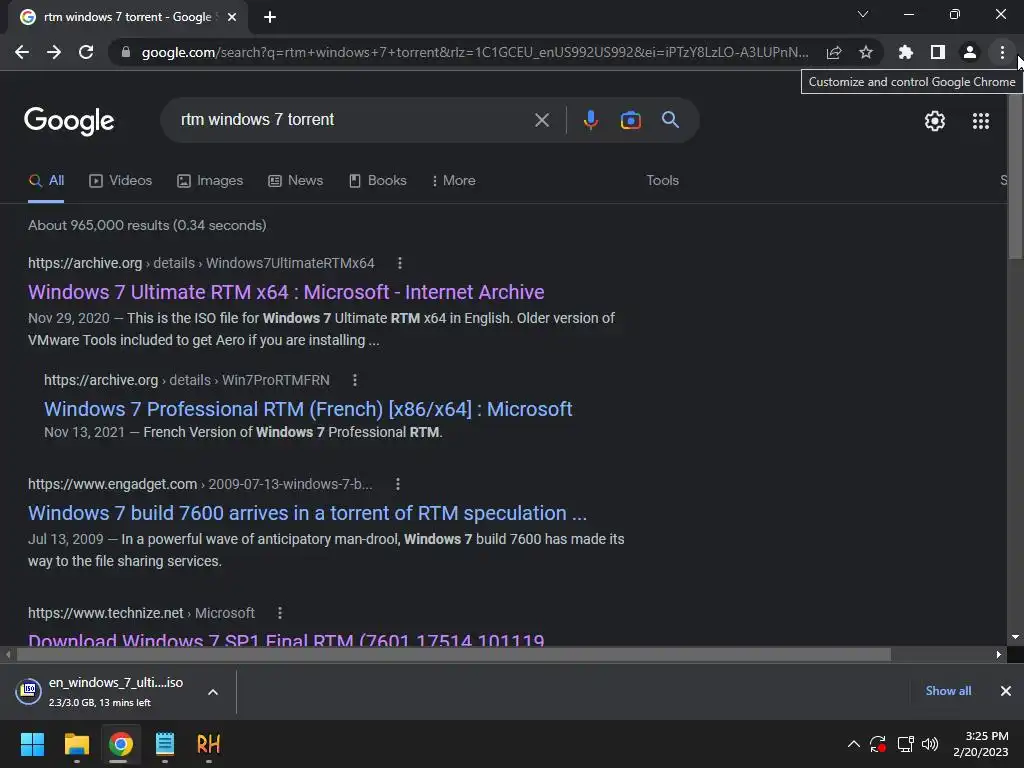Click the technize.net Microsoft URL breadcrumb

tap(141, 613)
